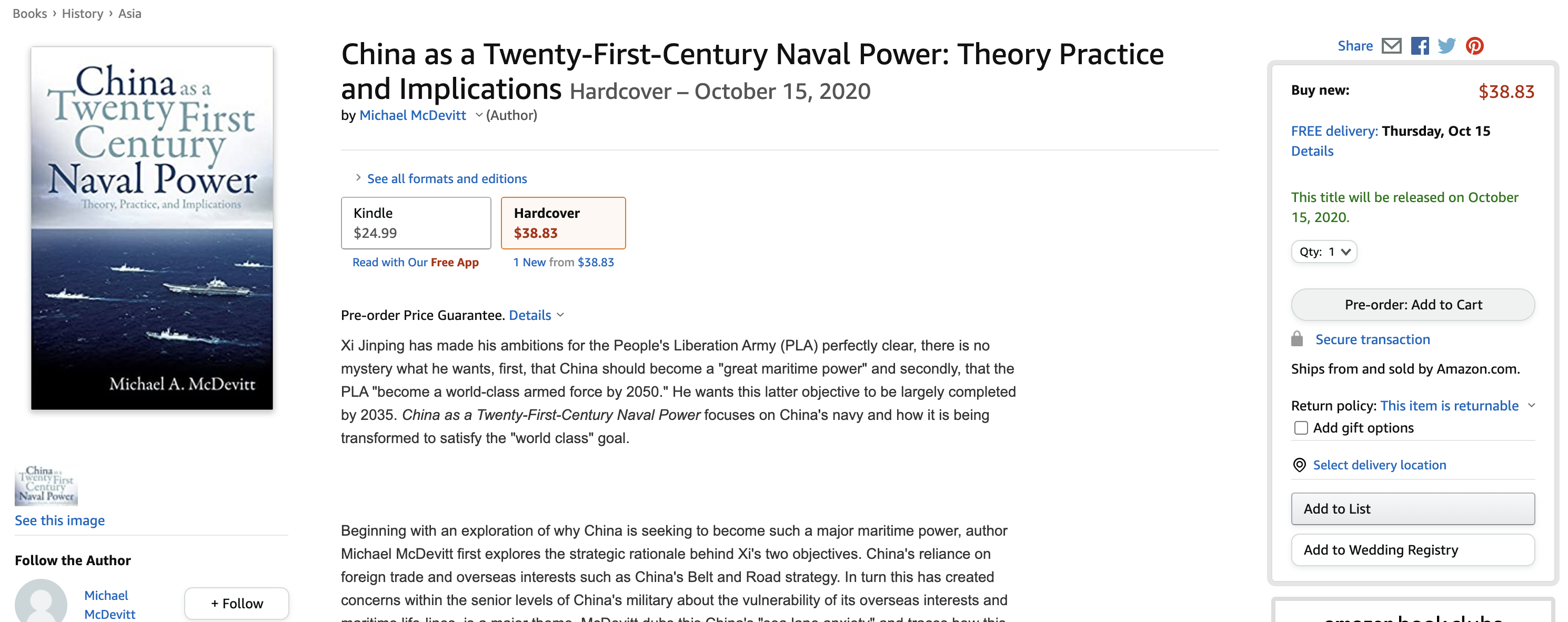
Task: Expand Pre-order Price Guarantee Details
Action: tap(536, 315)
